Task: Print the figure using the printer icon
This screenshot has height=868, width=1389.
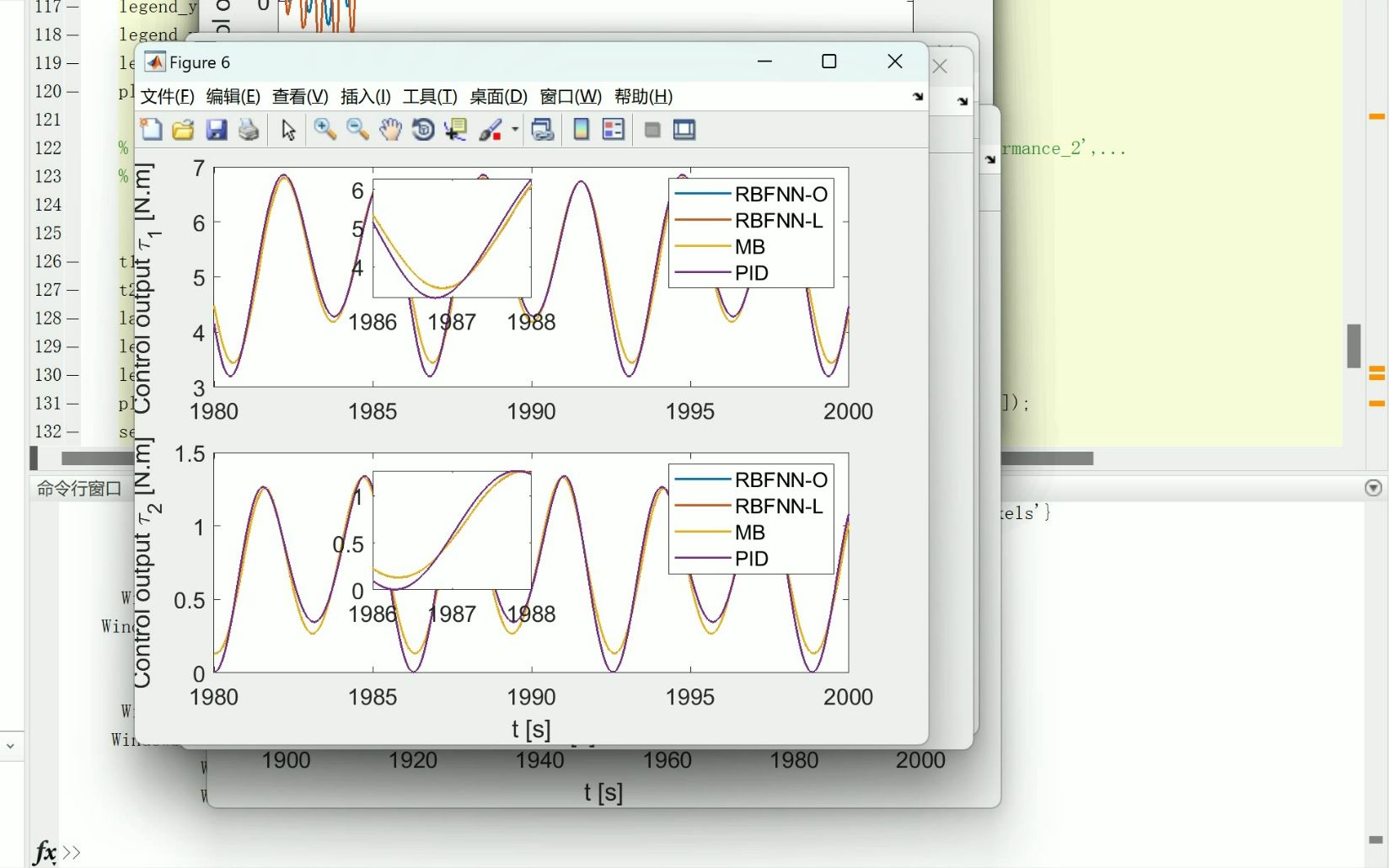Action: click(x=249, y=130)
